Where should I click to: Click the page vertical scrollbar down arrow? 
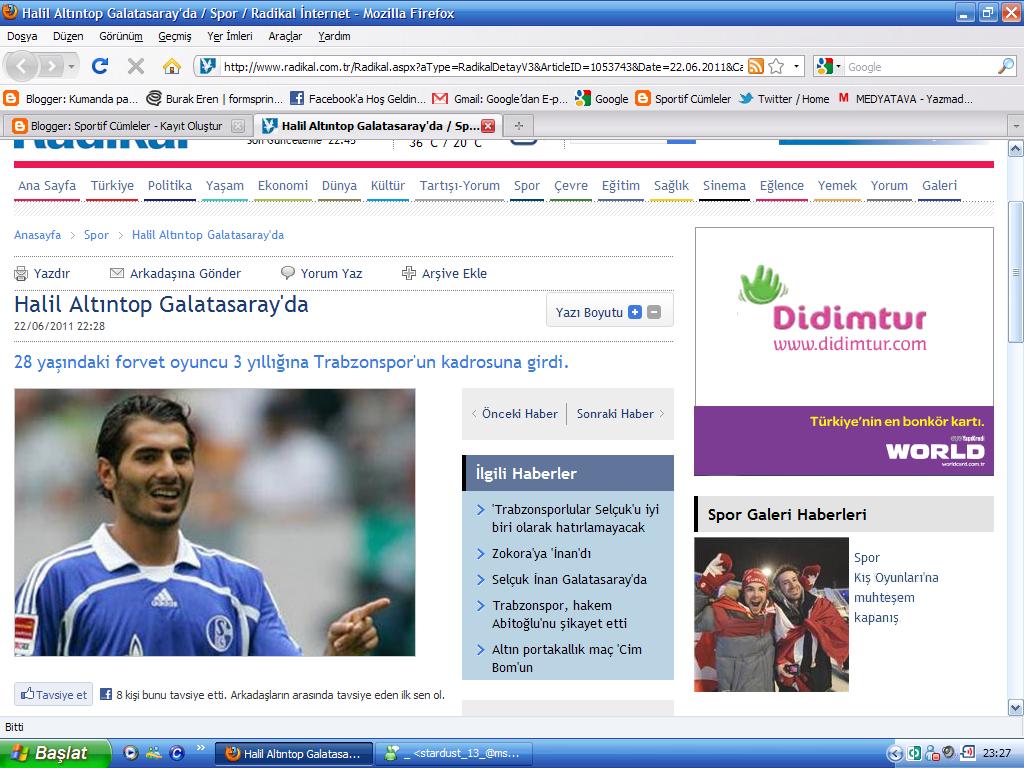click(1016, 707)
